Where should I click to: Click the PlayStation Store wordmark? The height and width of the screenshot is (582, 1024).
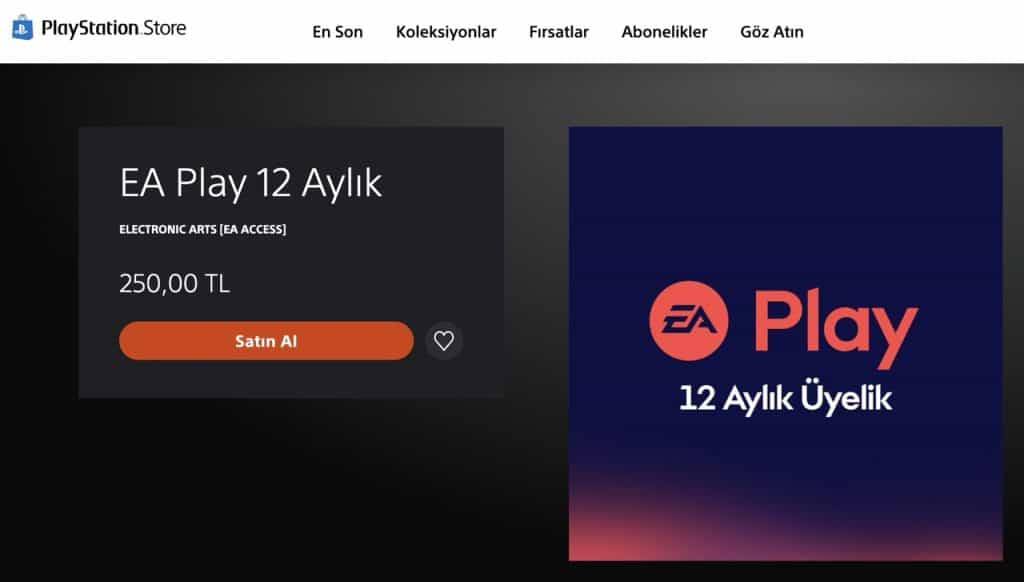point(114,28)
